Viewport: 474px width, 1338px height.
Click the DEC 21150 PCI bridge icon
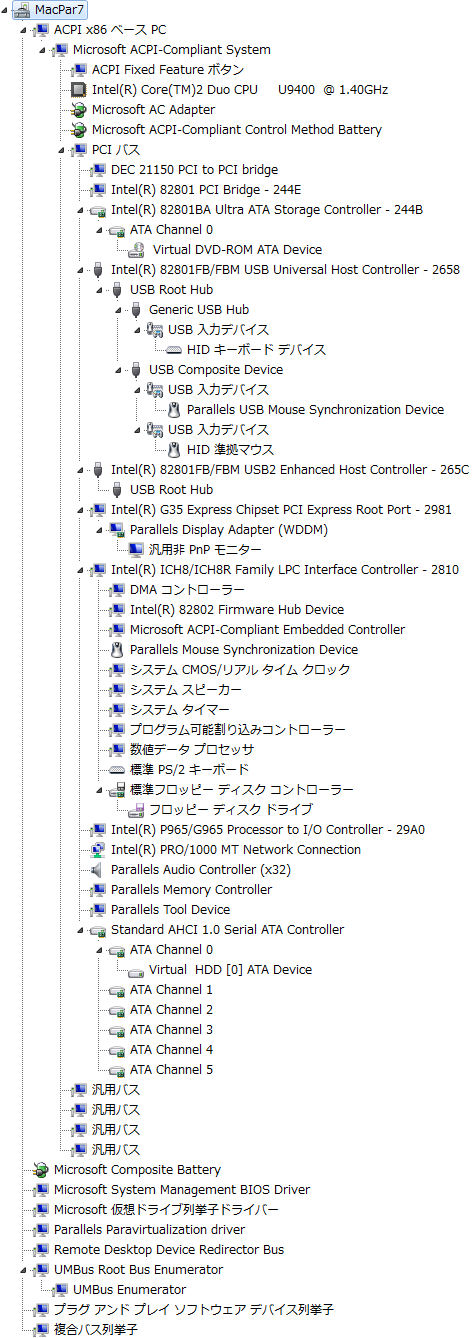(98, 170)
